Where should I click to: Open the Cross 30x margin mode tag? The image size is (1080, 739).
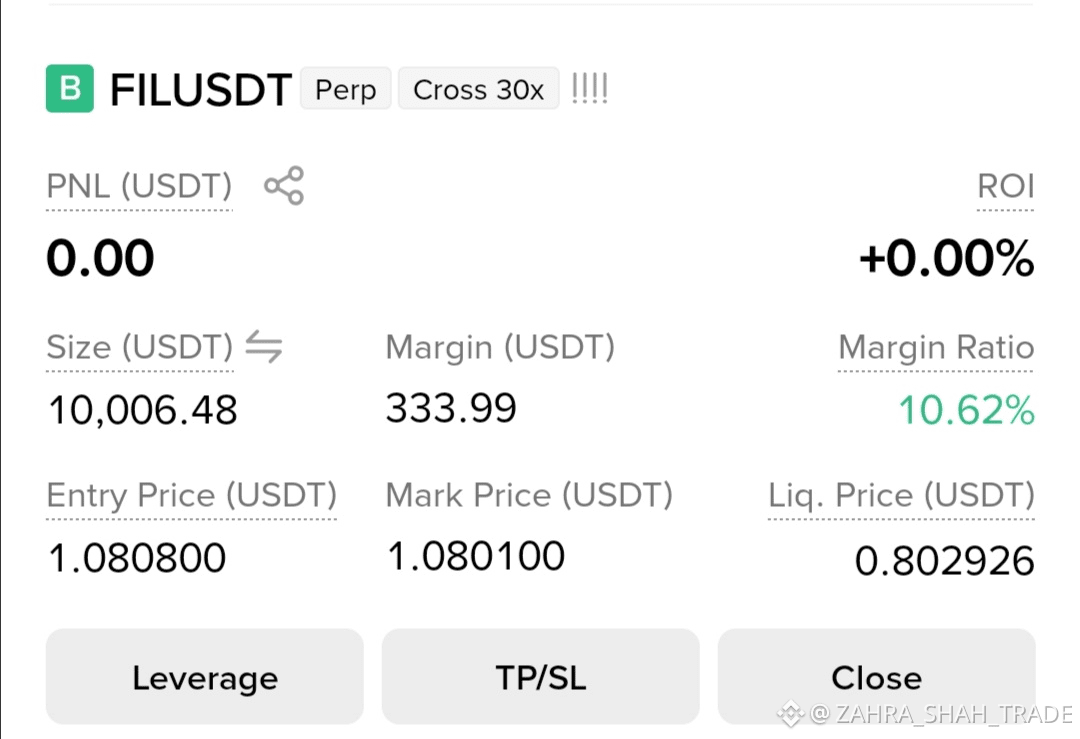click(x=479, y=89)
